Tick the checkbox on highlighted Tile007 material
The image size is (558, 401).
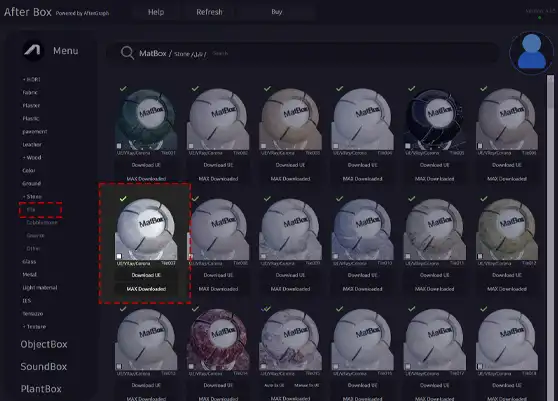pos(119,256)
